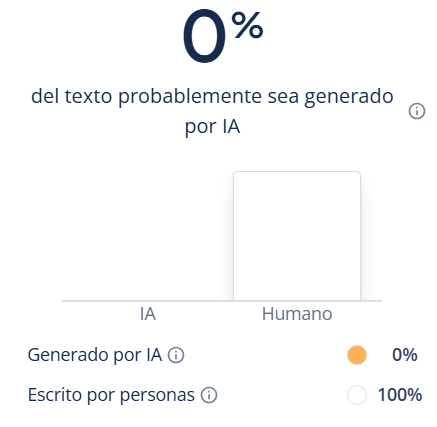Viewport: 437px width, 427px height.
Task: Click the orange Generado por IA color dot
Action: 357,355
